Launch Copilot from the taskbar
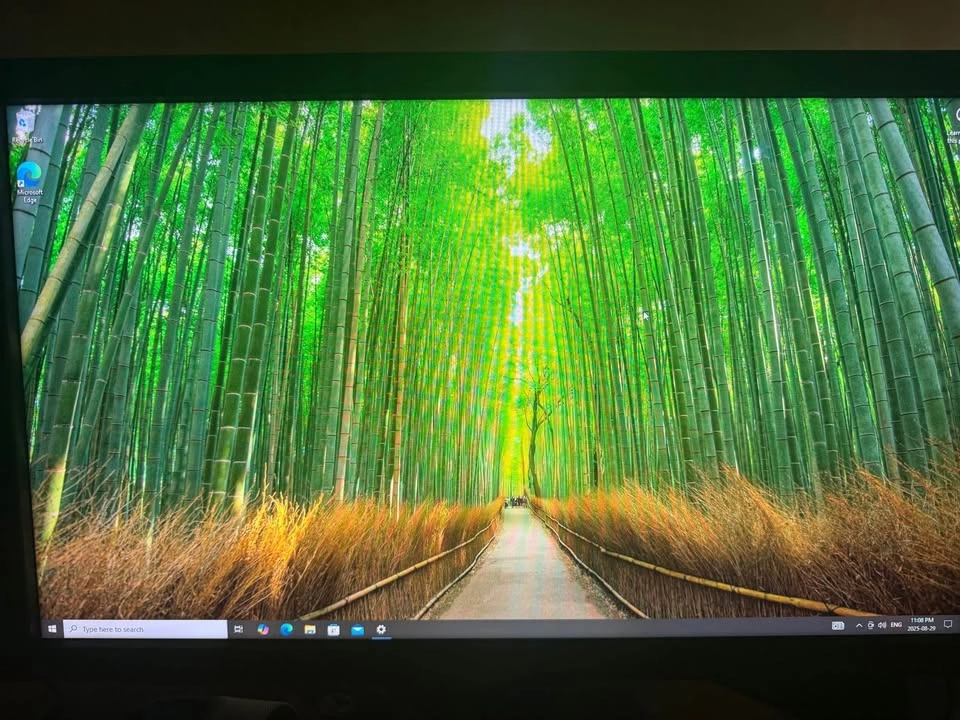 click(263, 629)
